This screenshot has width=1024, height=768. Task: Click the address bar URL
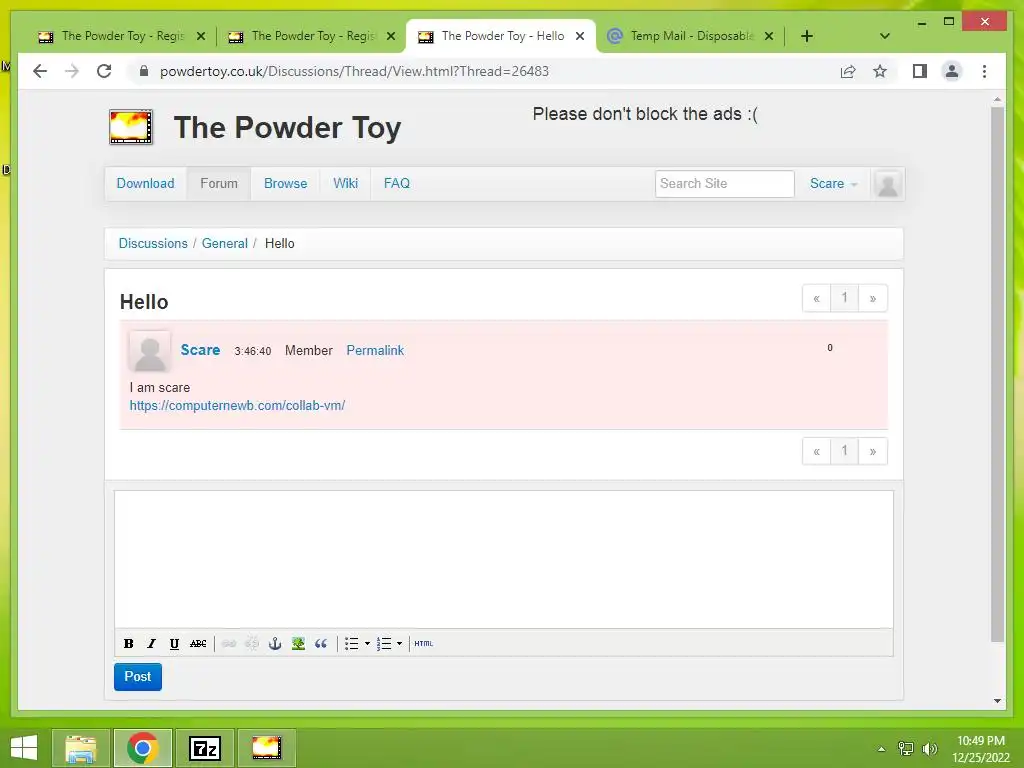click(354, 71)
